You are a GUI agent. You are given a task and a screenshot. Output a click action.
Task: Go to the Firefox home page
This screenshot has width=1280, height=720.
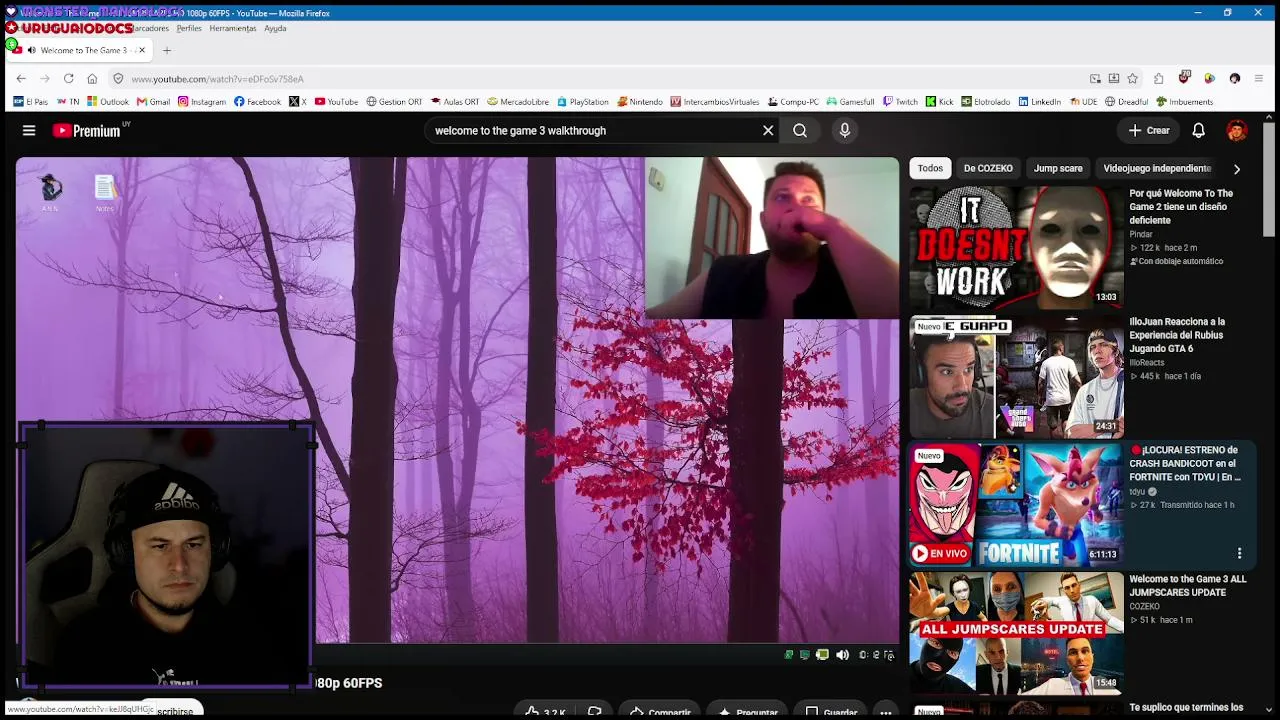point(92,78)
